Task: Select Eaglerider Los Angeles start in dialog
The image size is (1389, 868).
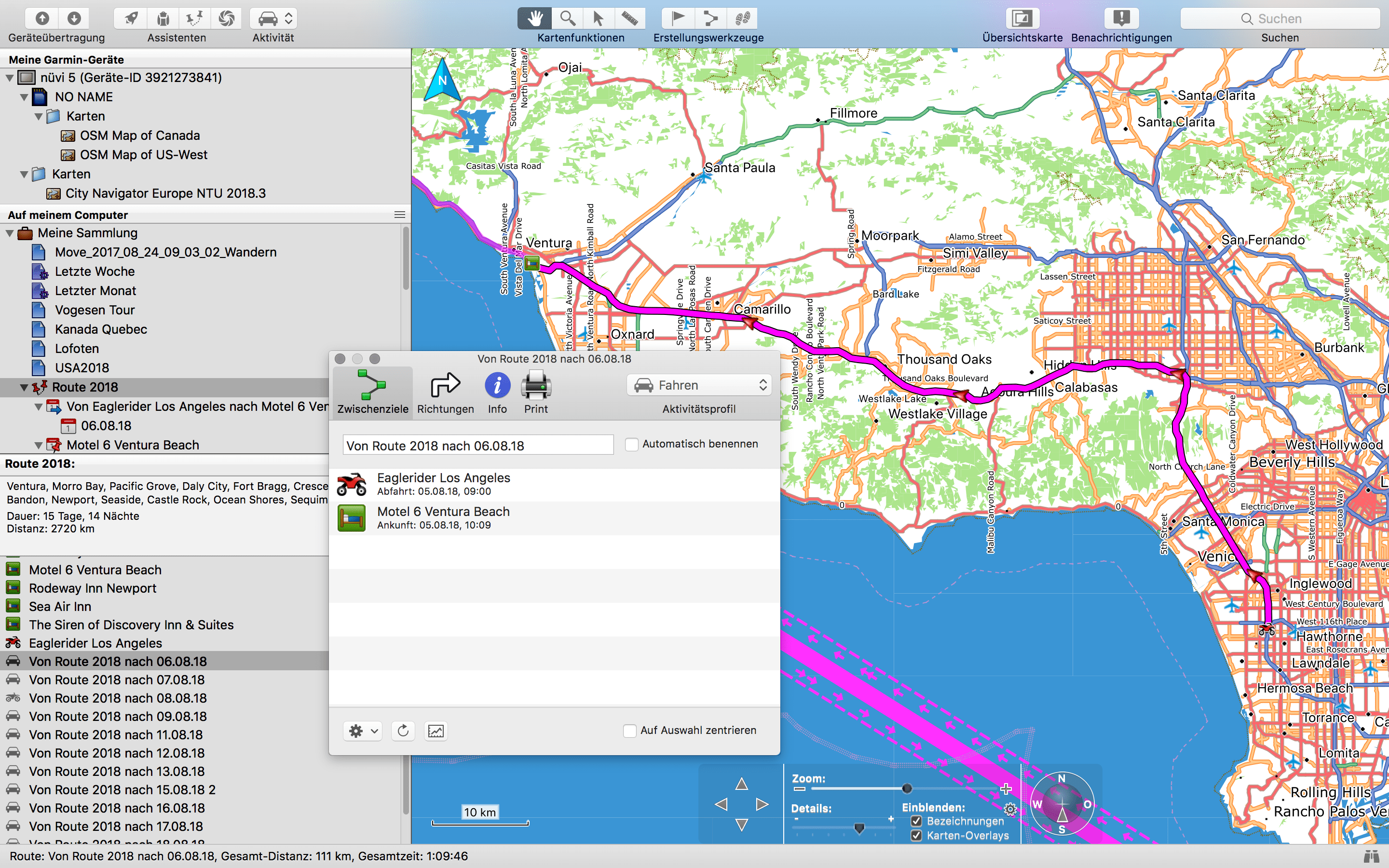Action: pos(555,484)
